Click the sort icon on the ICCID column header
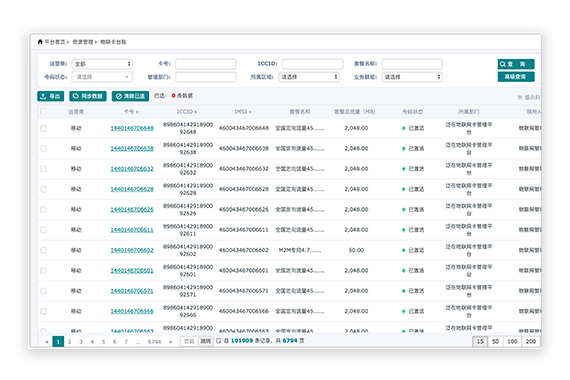 click(196, 112)
